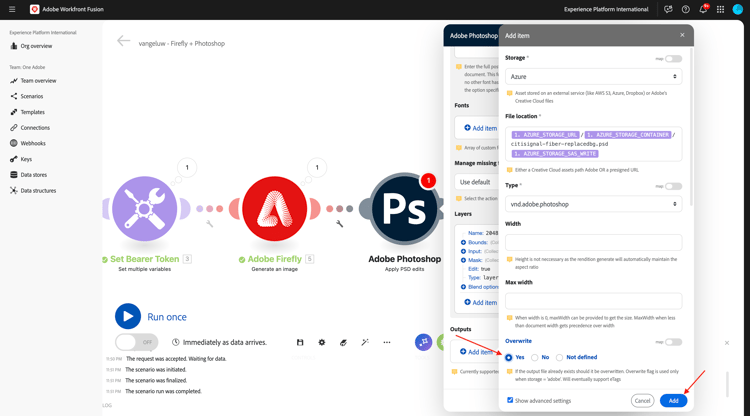This screenshot has width=750, height=416.
Task: Open bubble 1 above Set Bearer Token
Action: click(187, 167)
